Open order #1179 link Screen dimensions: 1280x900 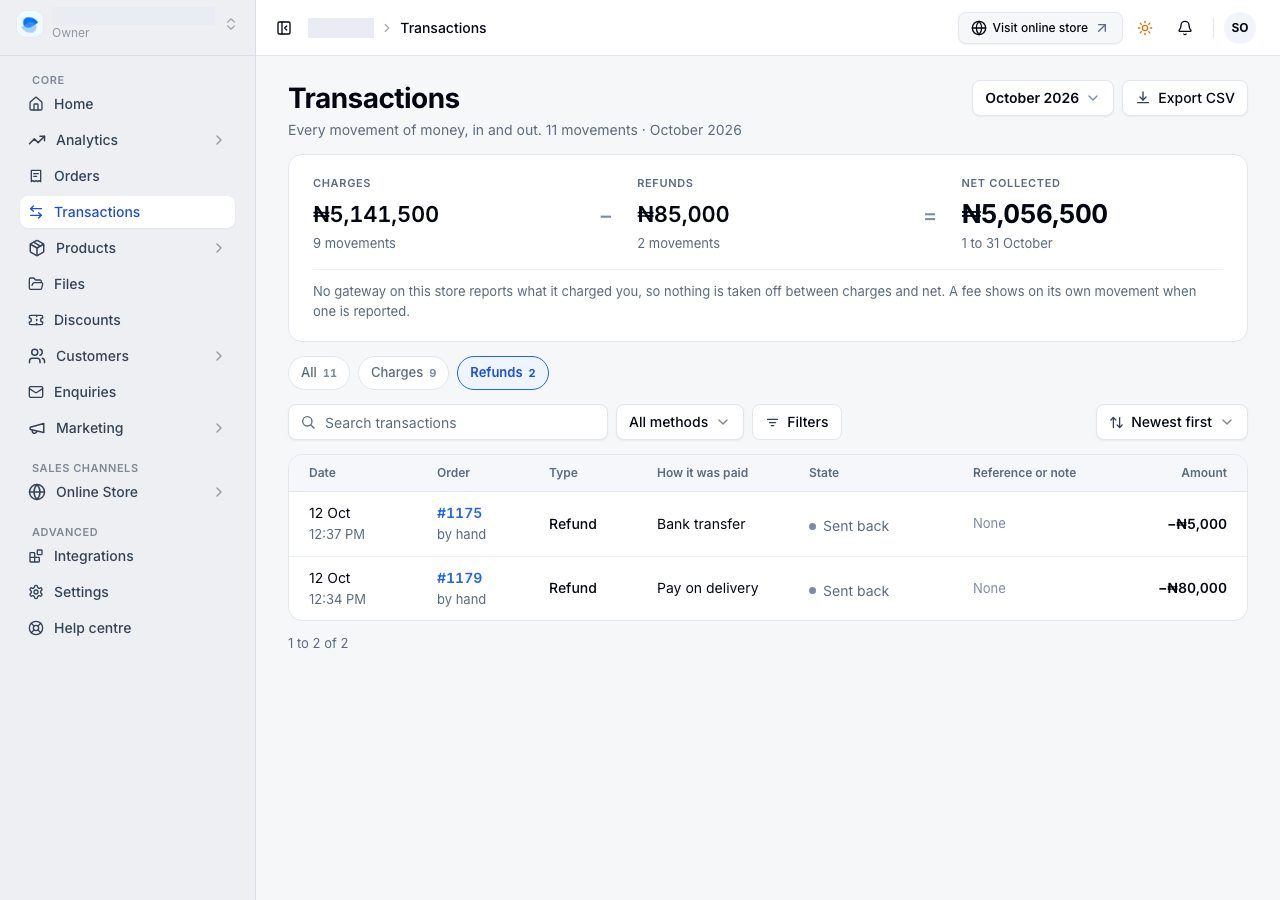point(459,578)
